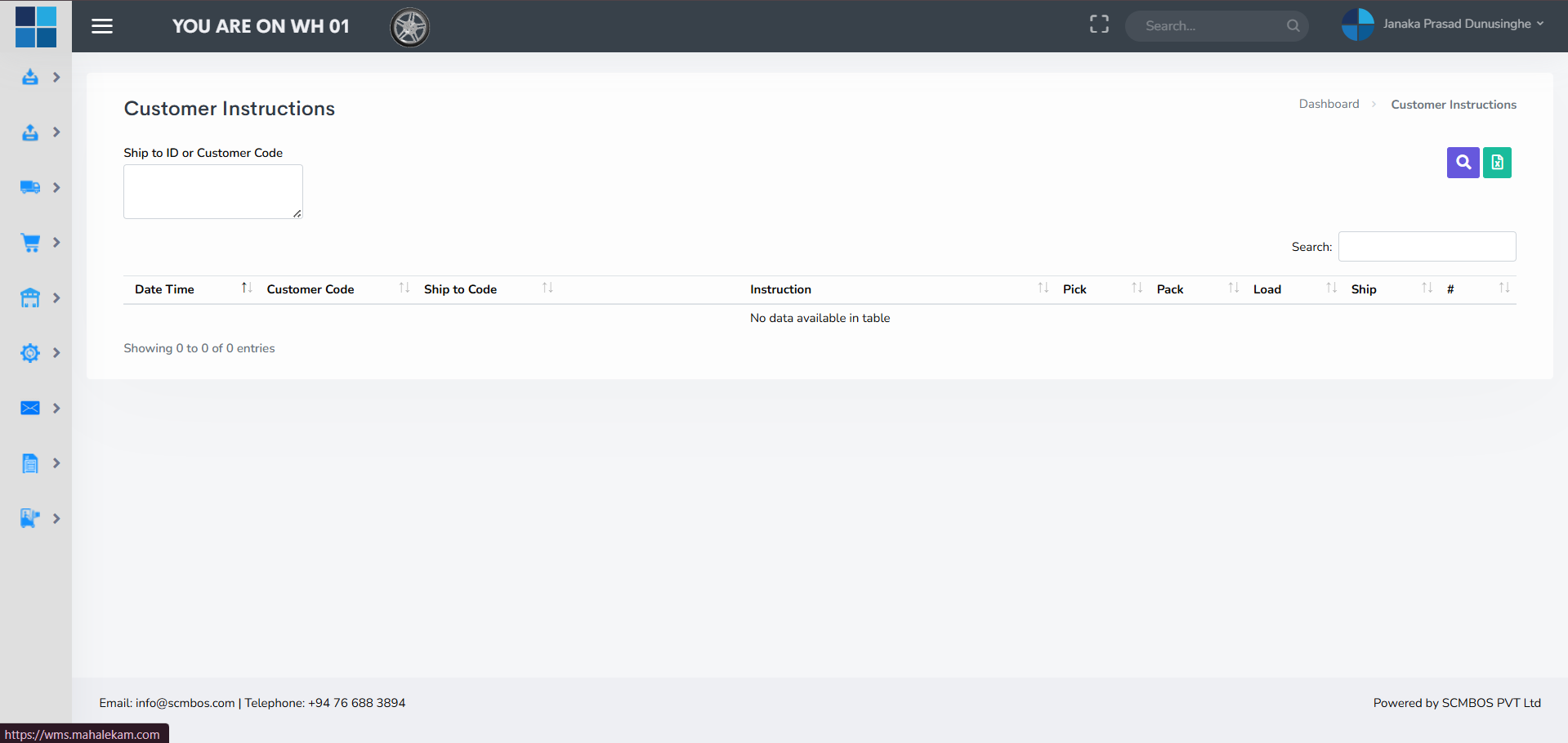1568x743 pixels.
Task: Sort table by Customer Code column
Action: pos(310,289)
